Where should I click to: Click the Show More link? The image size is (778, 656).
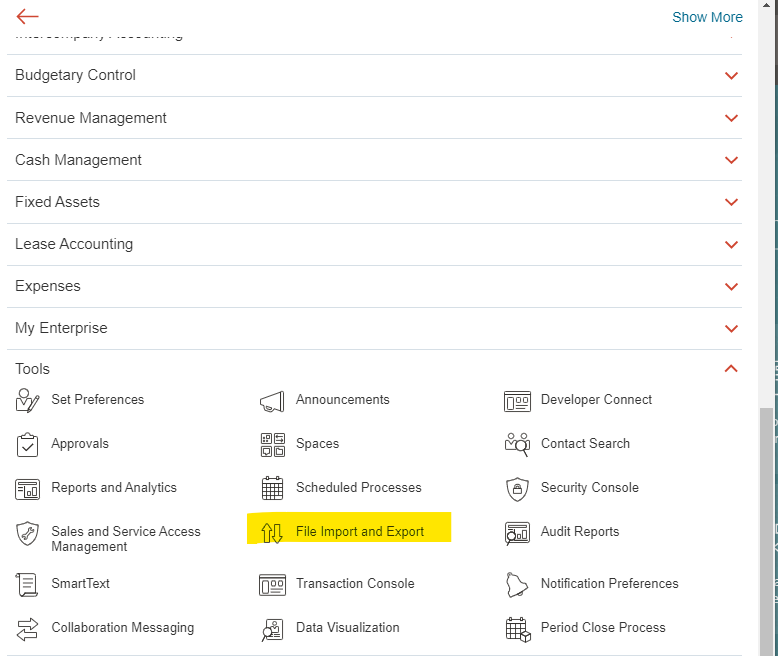coord(707,17)
